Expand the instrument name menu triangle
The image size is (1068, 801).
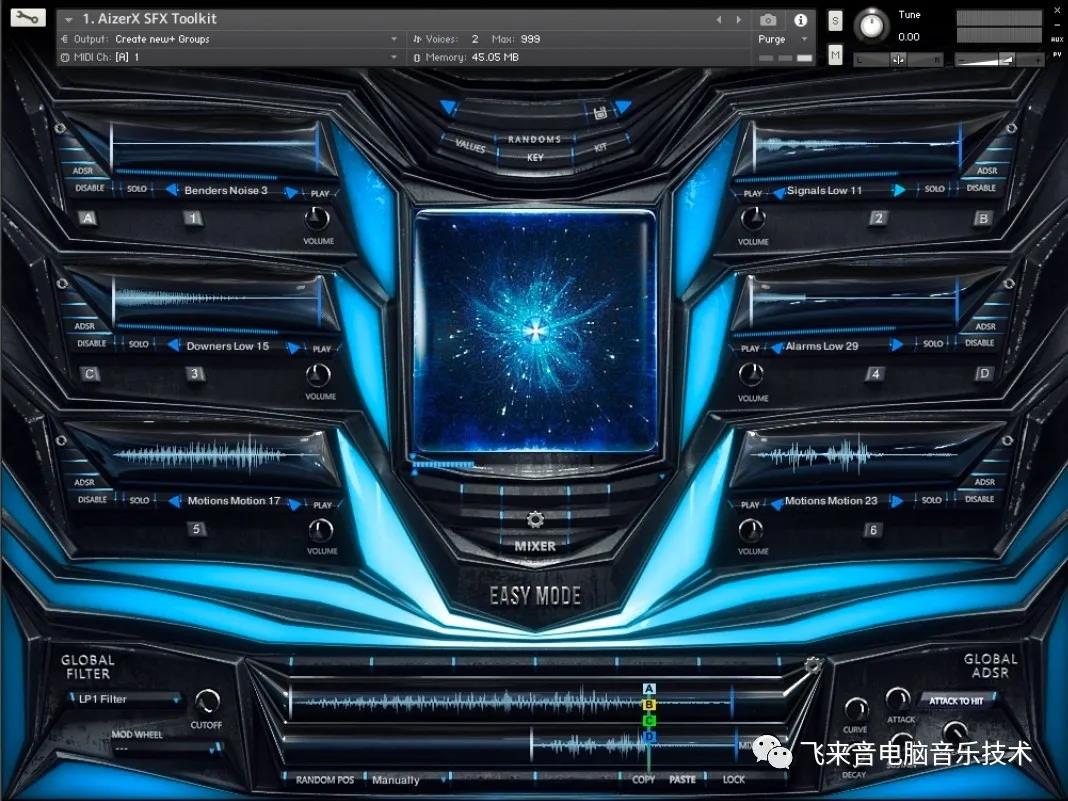[69, 20]
